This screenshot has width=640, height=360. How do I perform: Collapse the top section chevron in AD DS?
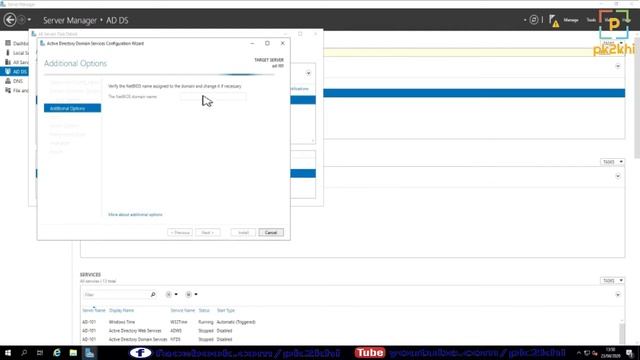[618, 66]
